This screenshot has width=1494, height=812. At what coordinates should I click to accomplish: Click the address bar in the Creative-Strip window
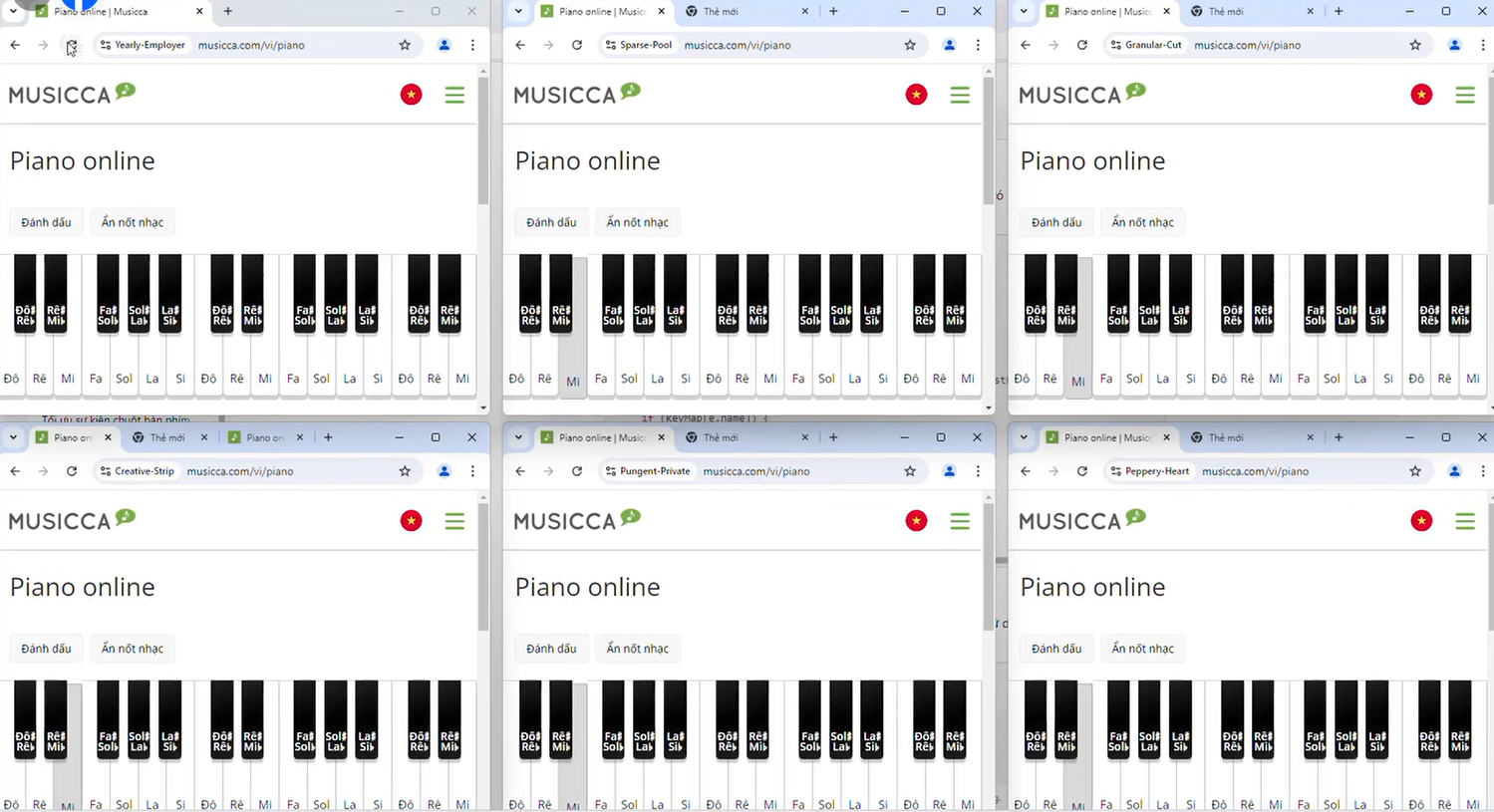279,471
